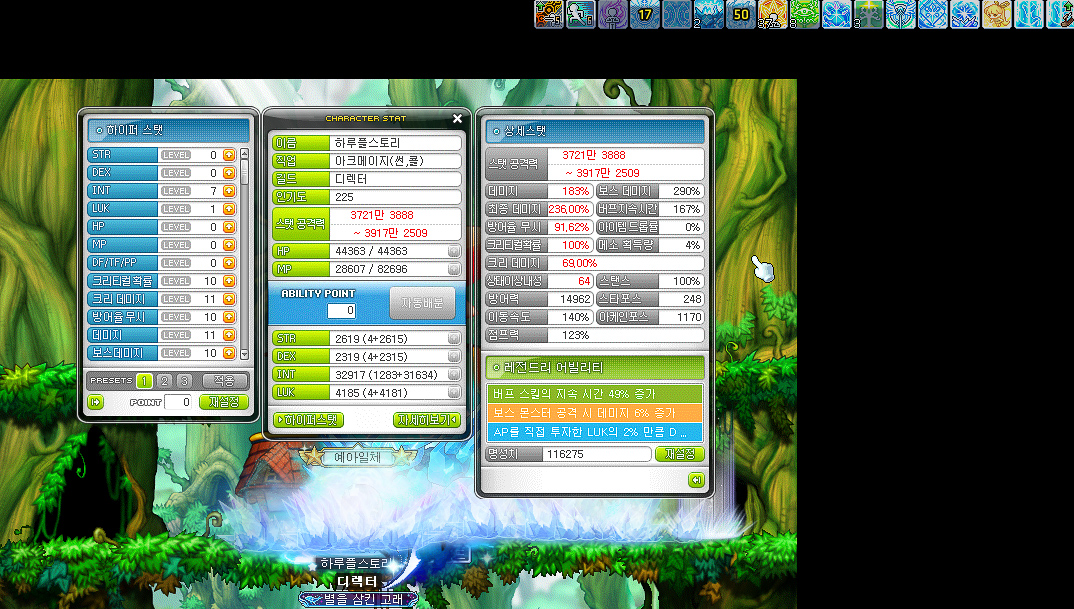Raise Hyper Stat HP level with arrow
Image resolution: width=1074 pixels, height=609 pixels.
pos(229,227)
